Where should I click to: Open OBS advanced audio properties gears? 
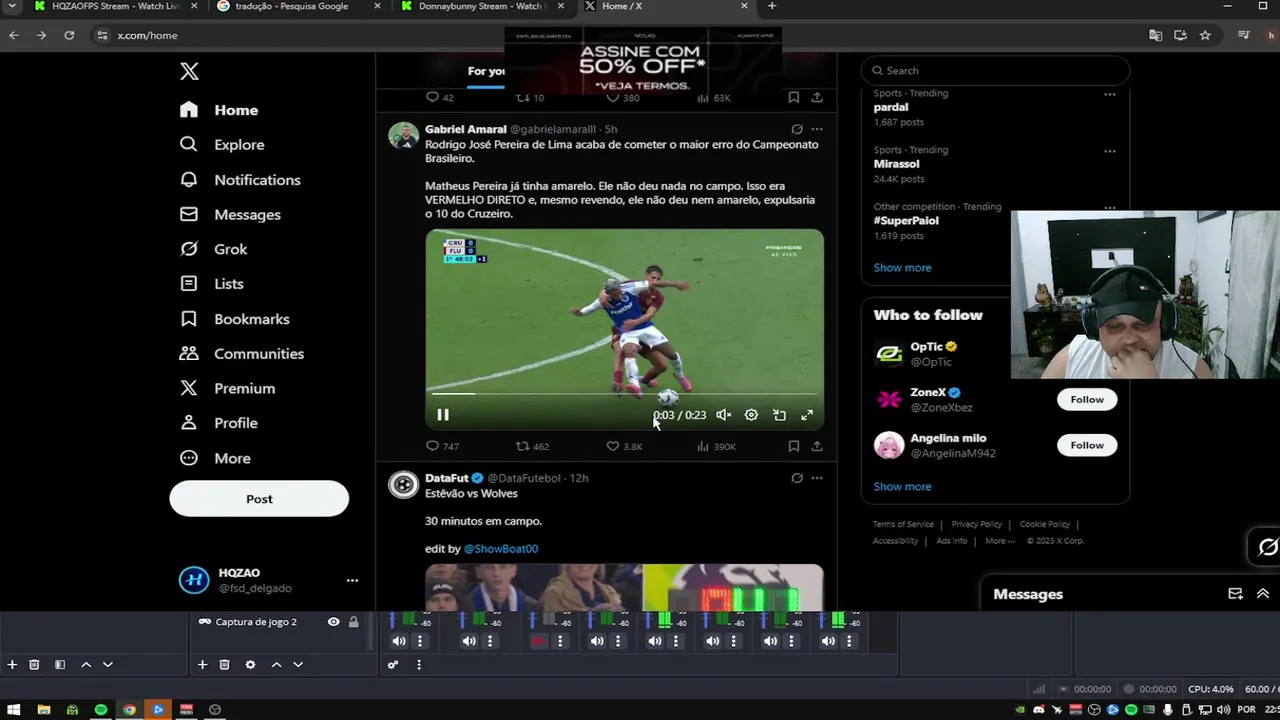click(393, 665)
